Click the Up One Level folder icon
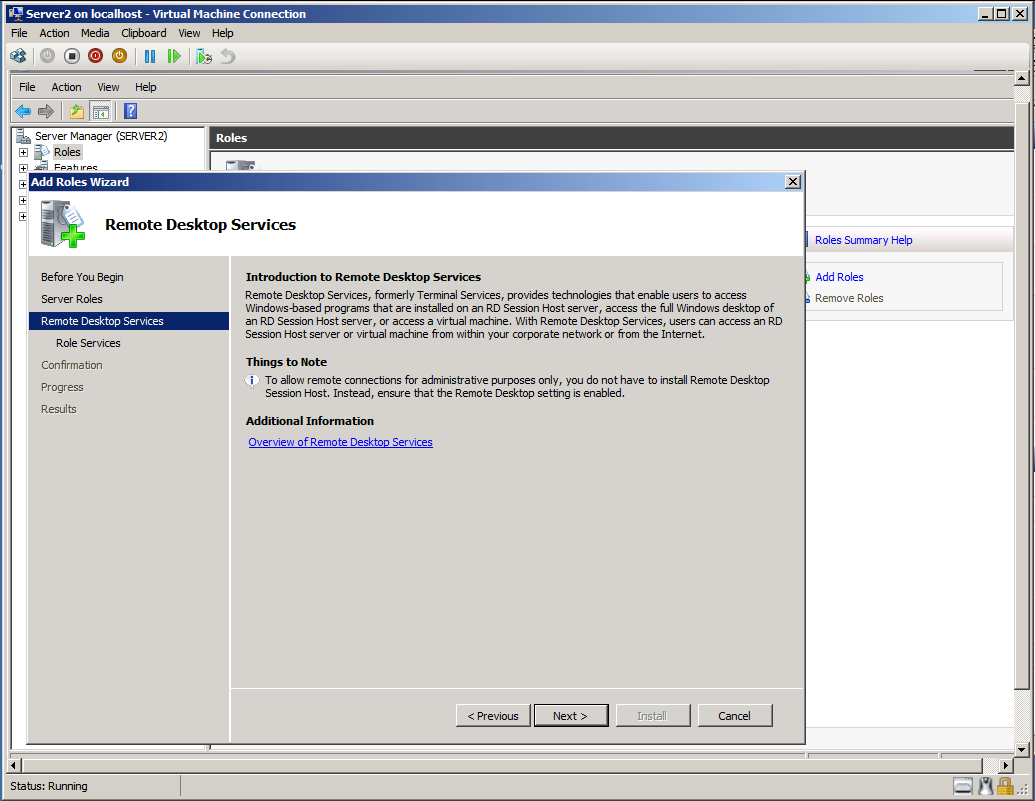1035x801 pixels. click(77, 112)
